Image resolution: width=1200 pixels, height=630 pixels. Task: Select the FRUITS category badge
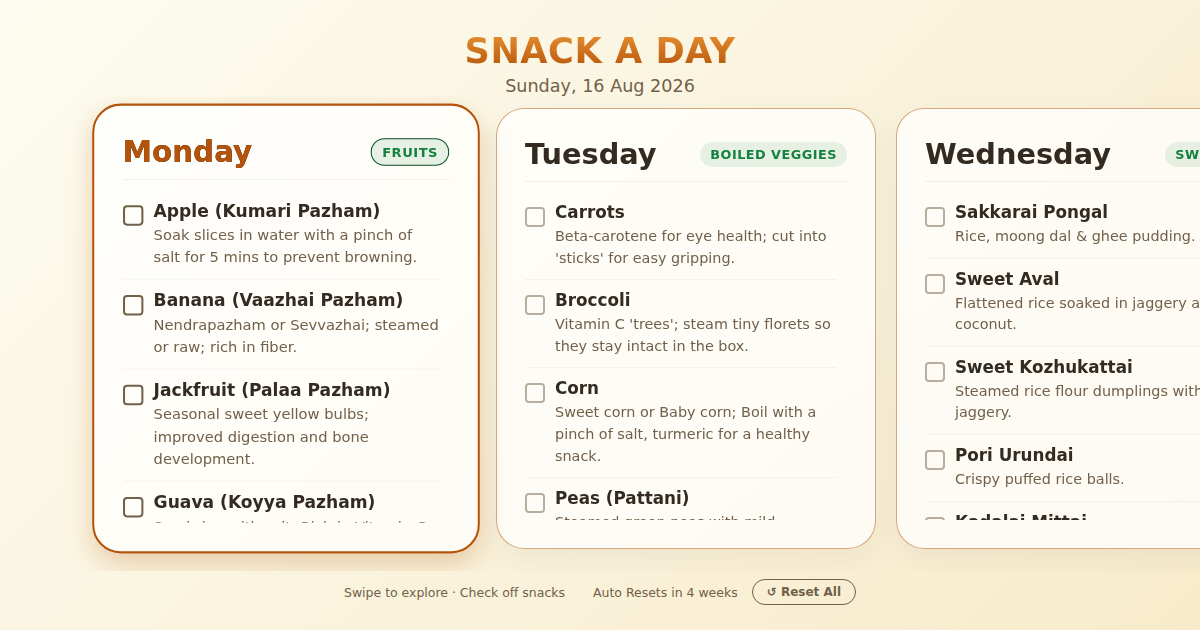(x=410, y=152)
